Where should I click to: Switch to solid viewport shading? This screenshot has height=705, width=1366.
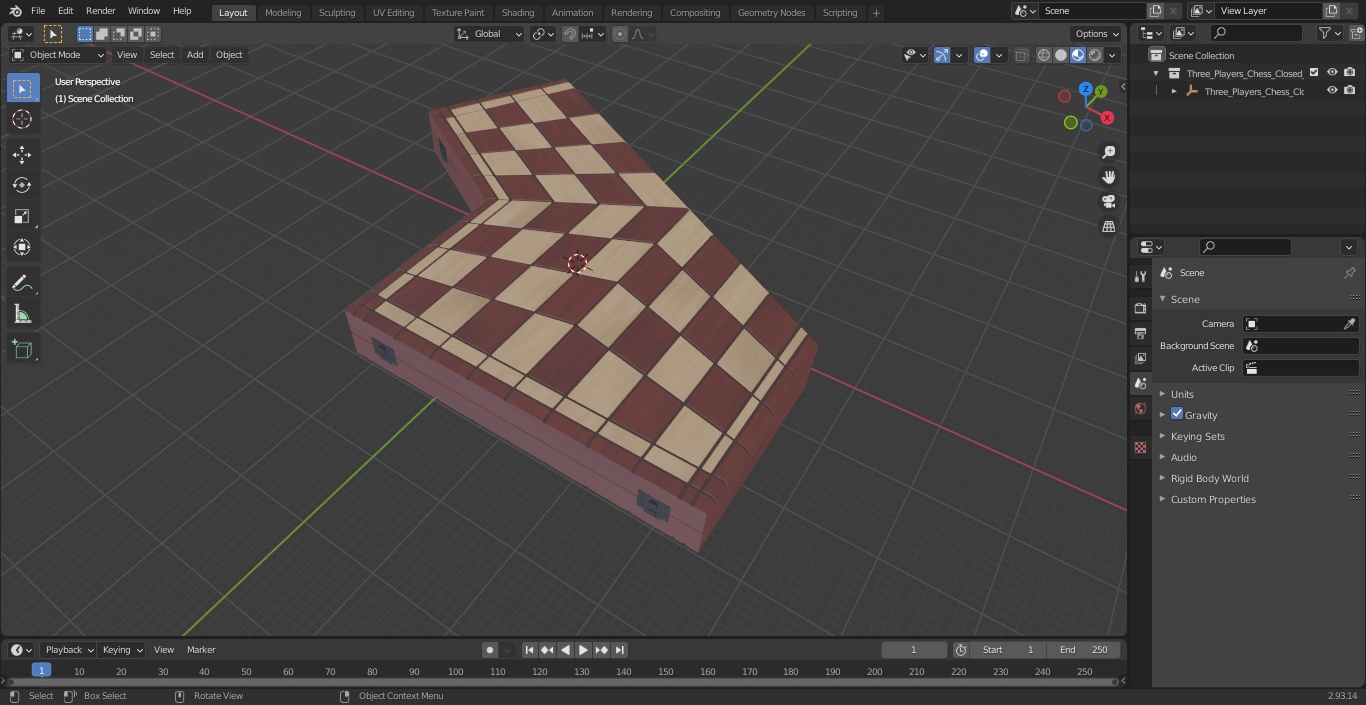1060,55
